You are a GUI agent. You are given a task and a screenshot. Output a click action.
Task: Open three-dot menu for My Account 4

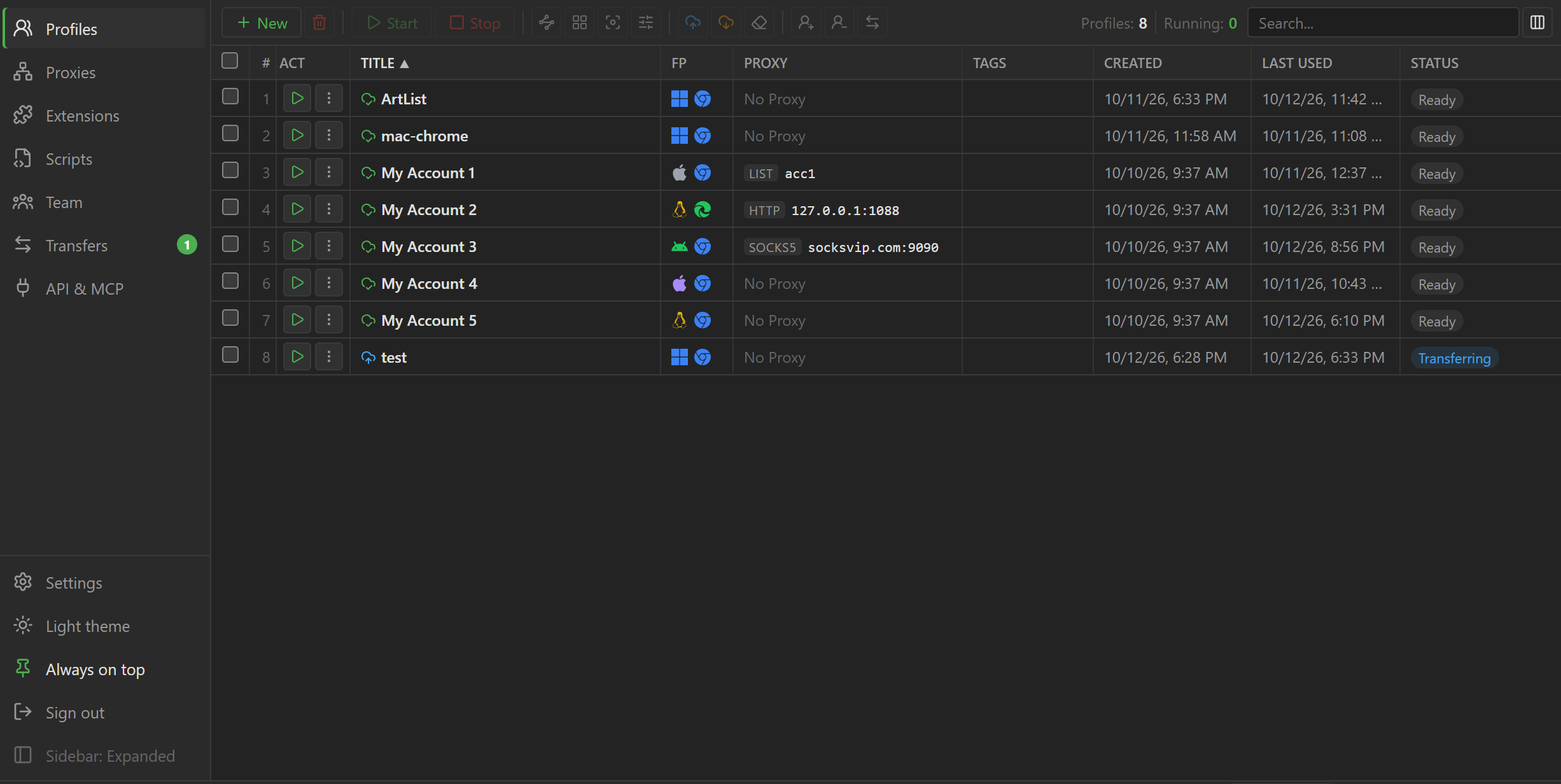click(x=329, y=283)
